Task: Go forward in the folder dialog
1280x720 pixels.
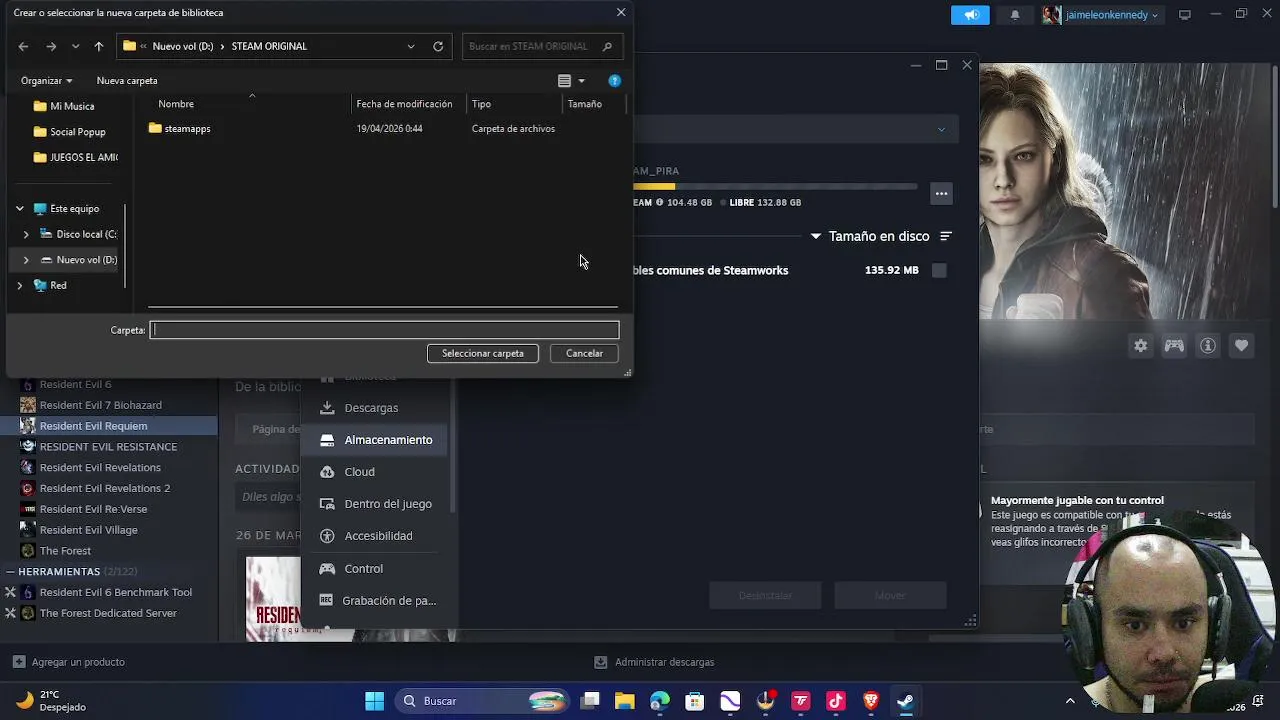Action: [x=51, y=46]
